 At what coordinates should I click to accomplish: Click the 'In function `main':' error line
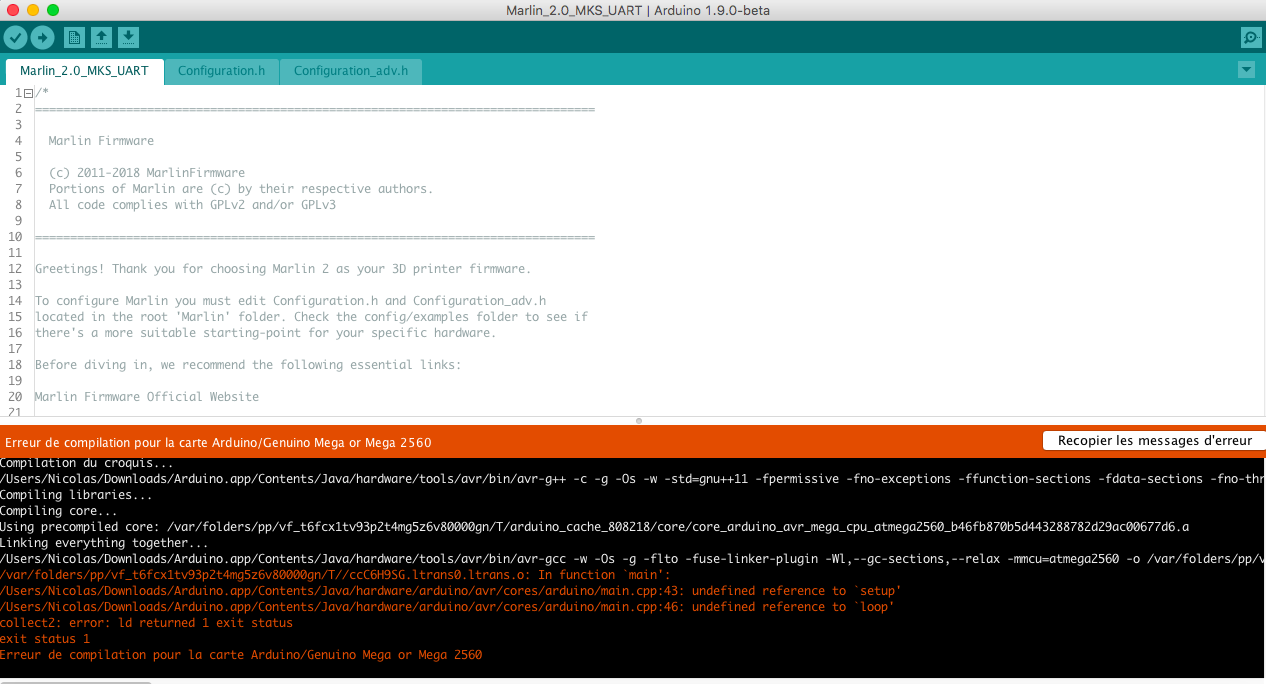335,575
